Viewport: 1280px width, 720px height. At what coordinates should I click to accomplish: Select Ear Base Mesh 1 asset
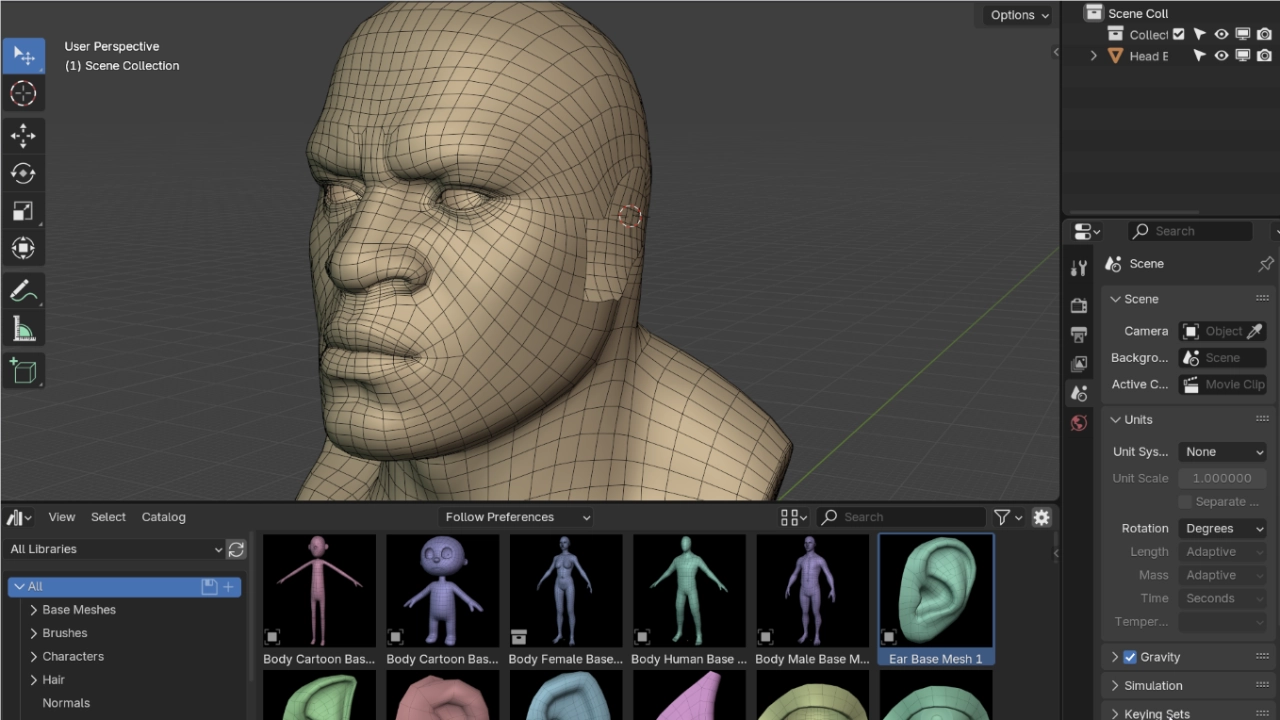pyautogui.click(x=936, y=600)
